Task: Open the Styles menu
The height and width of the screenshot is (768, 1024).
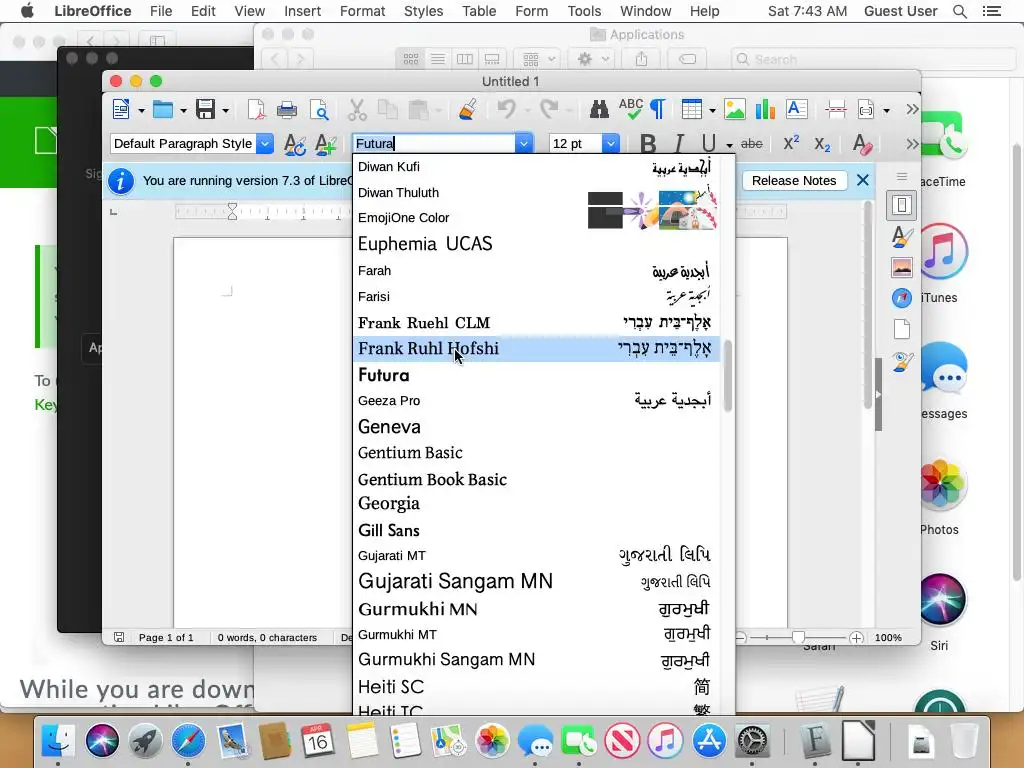Action: click(423, 11)
